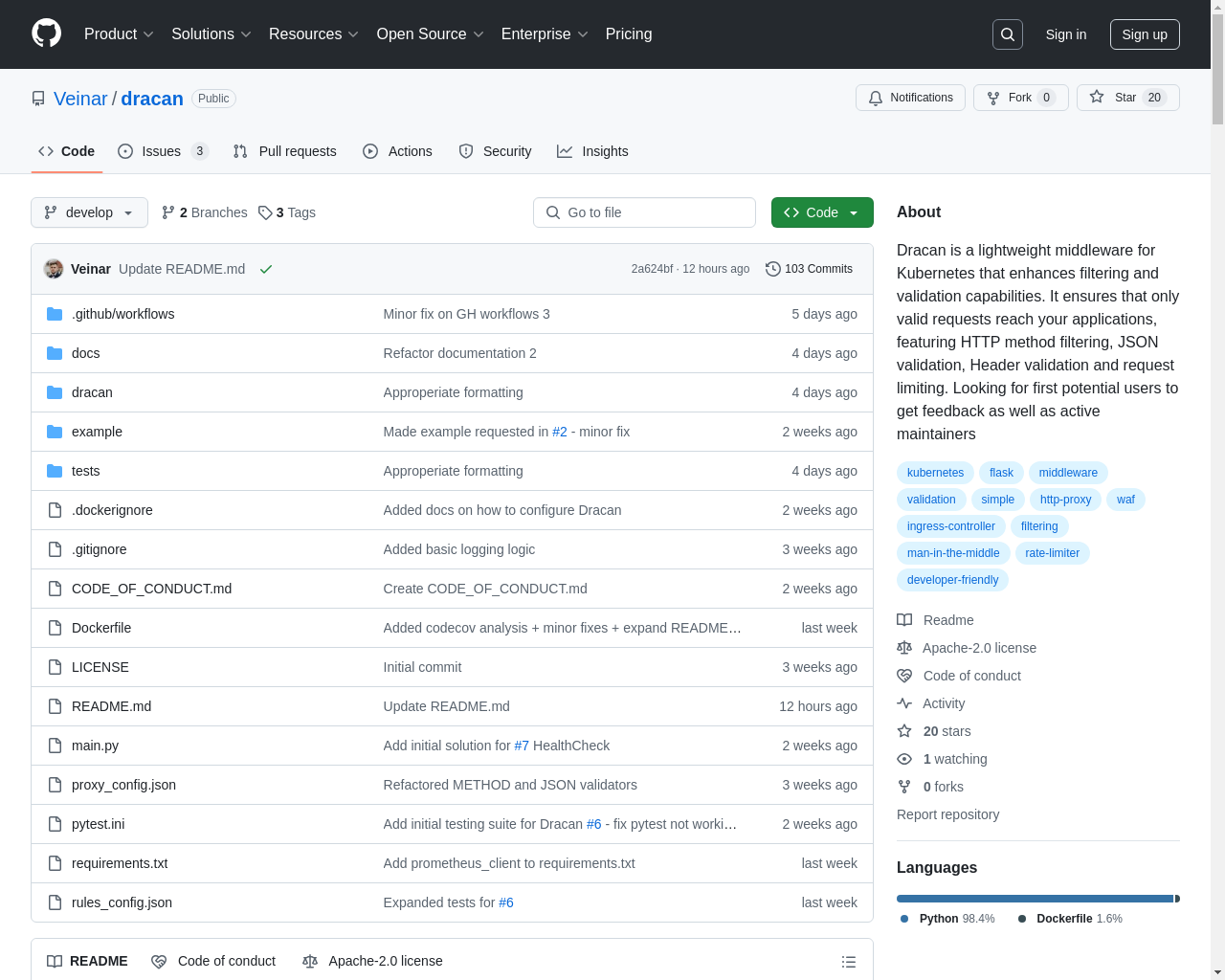
Task: Click the scales icon beside Apache-2.0 license
Action: (x=904, y=648)
